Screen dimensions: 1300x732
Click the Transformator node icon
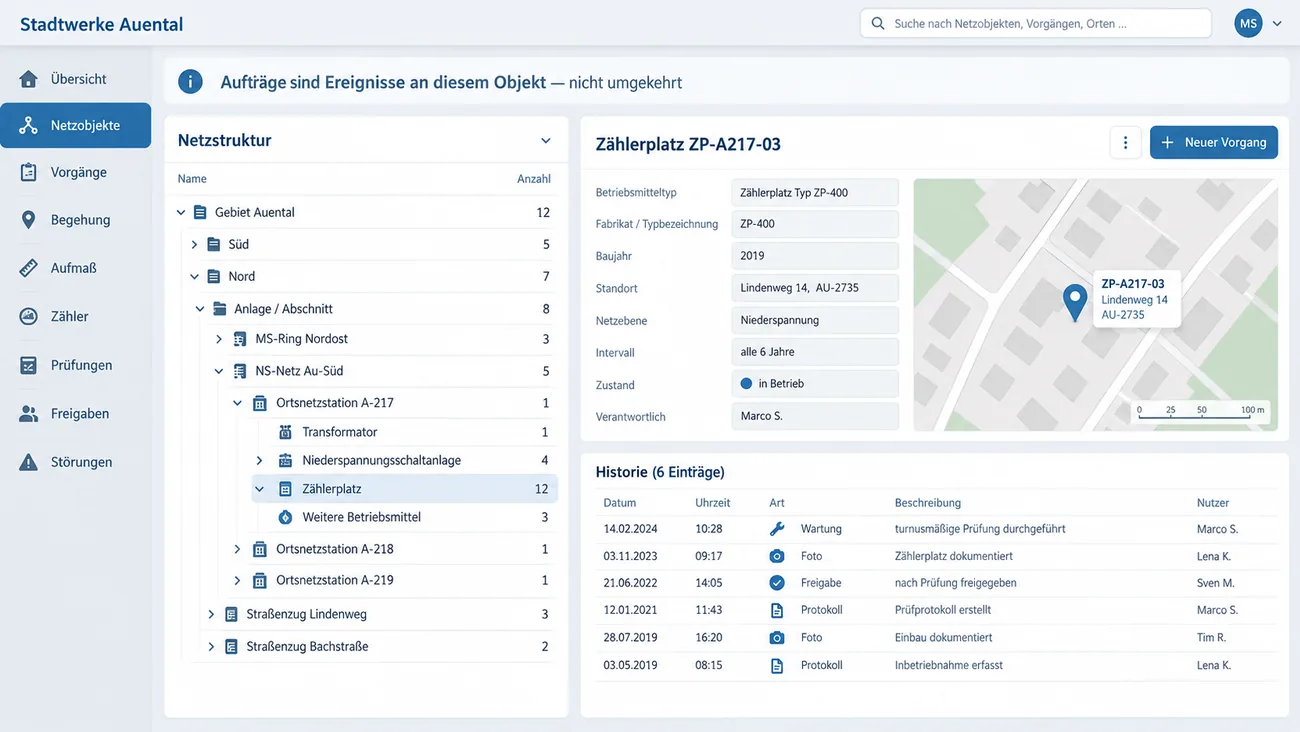pos(285,432)
